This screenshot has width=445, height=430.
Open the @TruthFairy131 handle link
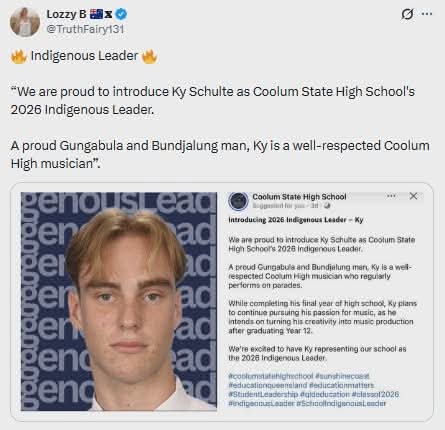(85, 29)
